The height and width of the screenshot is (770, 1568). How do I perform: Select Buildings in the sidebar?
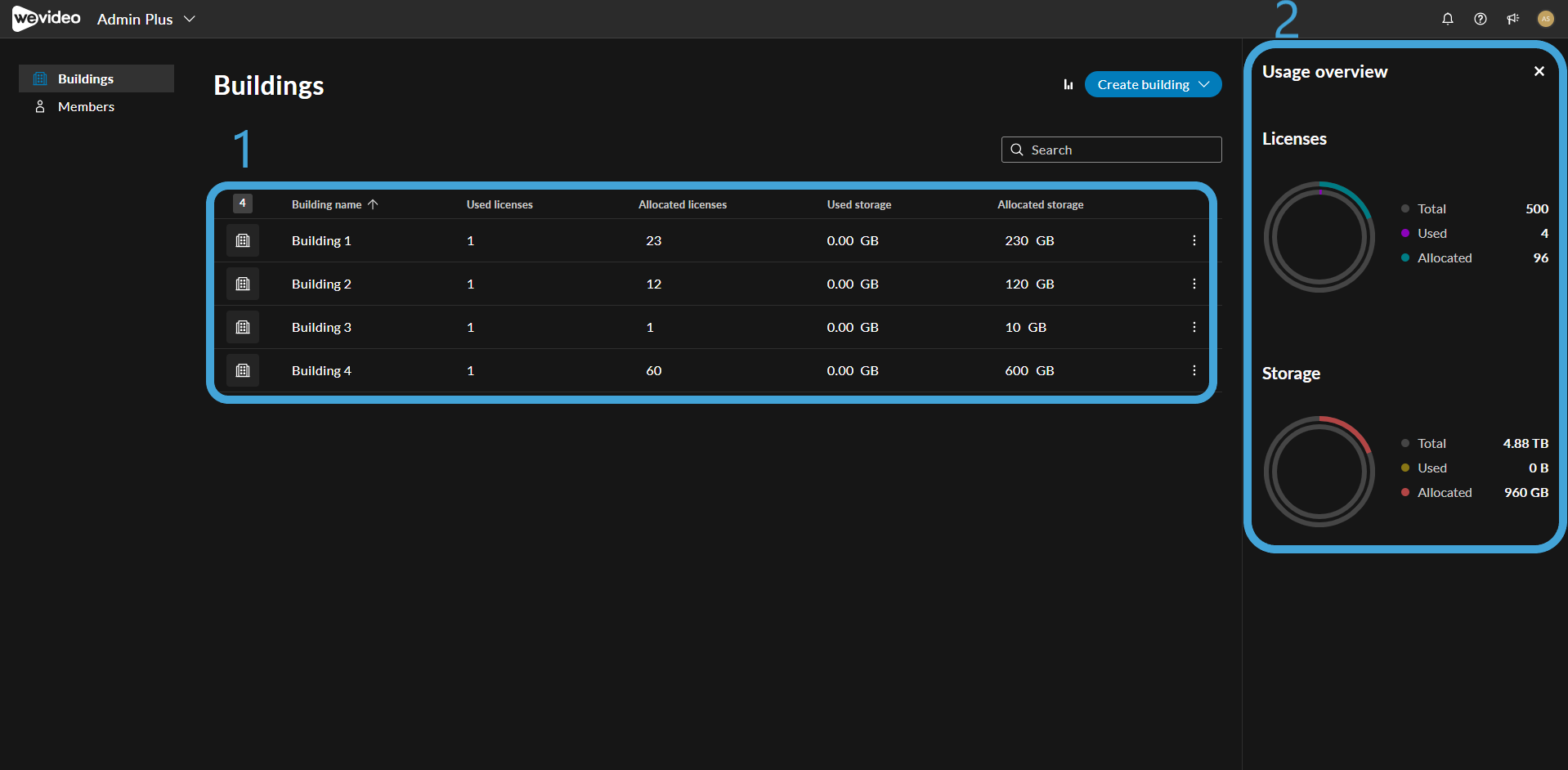[96, 78]
